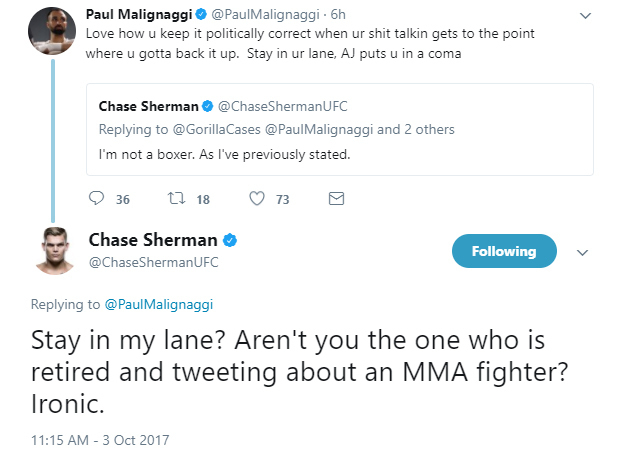Click the Chase Sherman name in main tweet
This screenshot has height=461, width=621.
pyautogui.click(x=153, y=241)
